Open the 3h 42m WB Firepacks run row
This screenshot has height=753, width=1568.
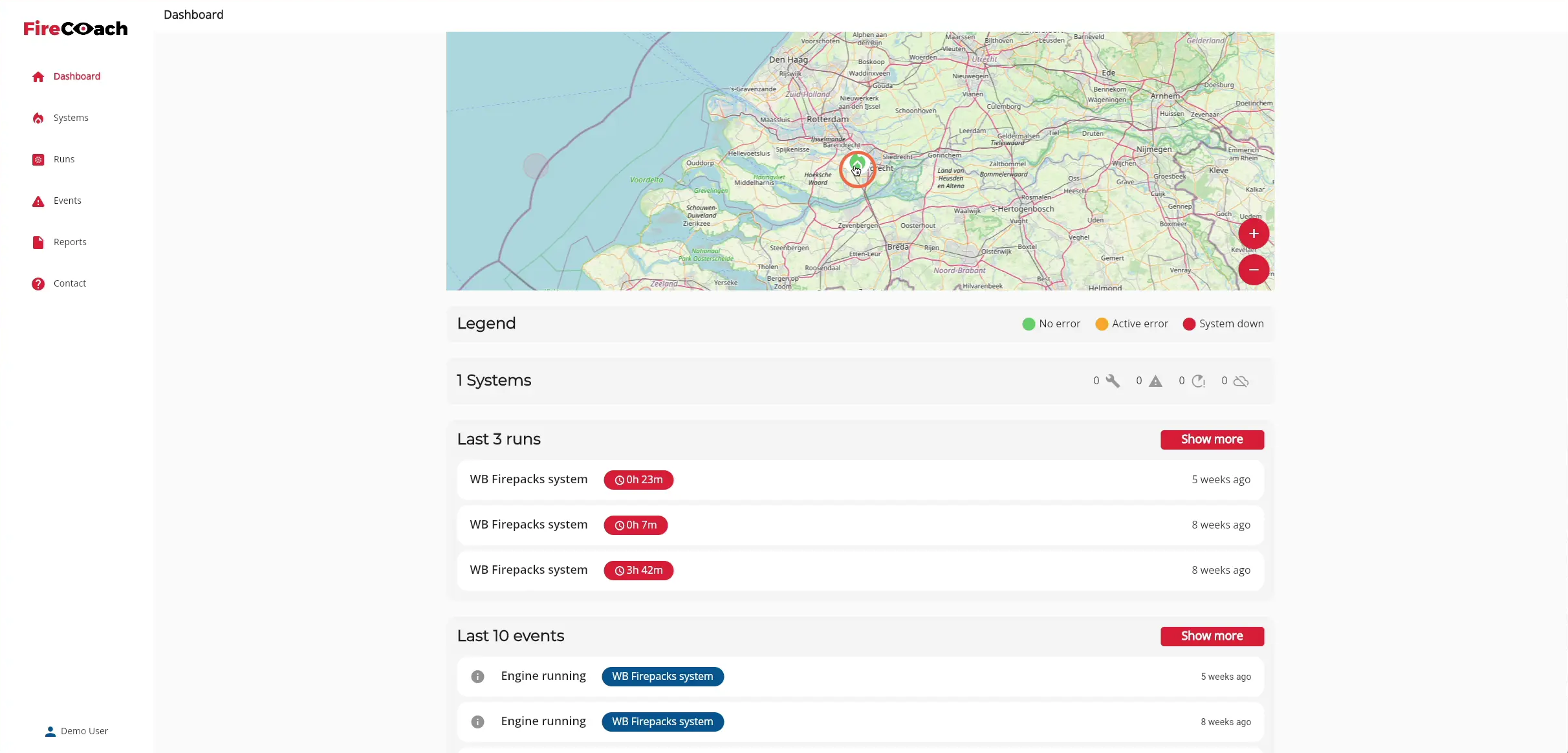coord(860,571)
